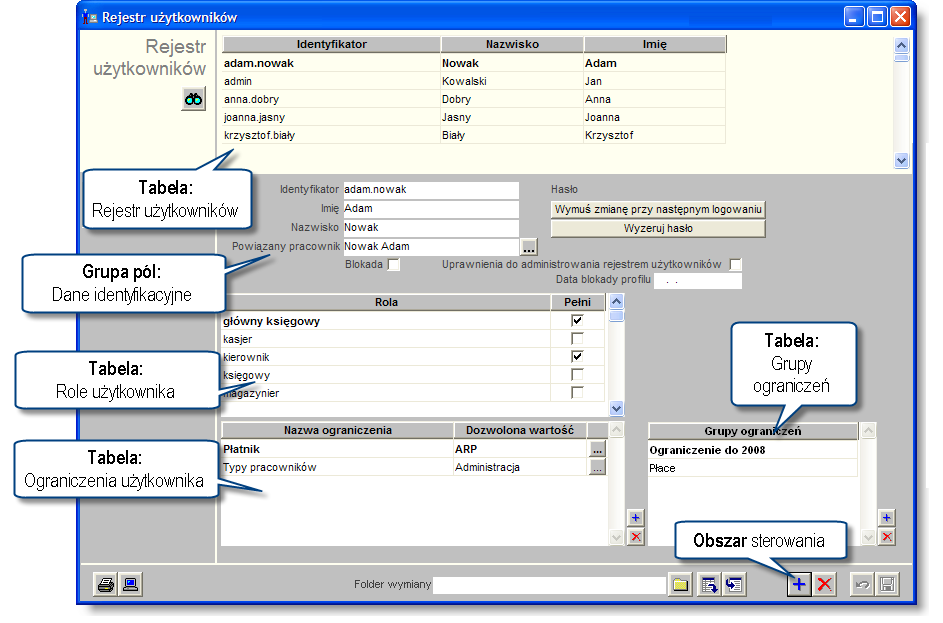The width and height of the screenshot is (943, 623).
Task: Click the undo arrow icon in bottom bar
Action: pyautogui.click(x=862, y=585)
